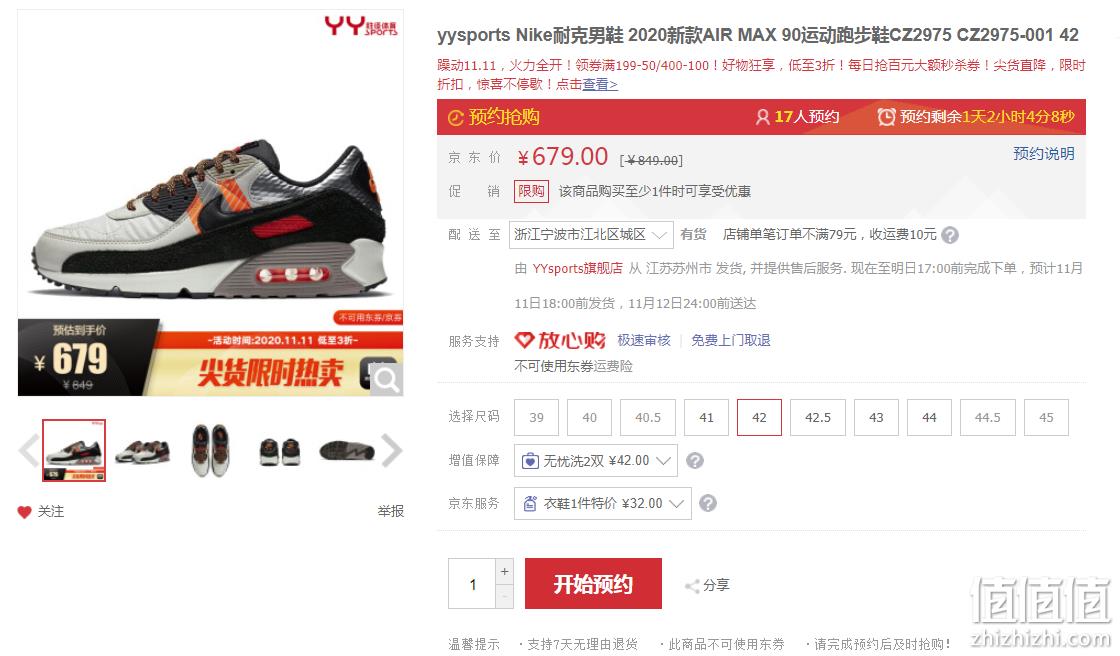Select the top-view shoe pair thumbnail
1120x656 pixels.
[x=211, y=450]
